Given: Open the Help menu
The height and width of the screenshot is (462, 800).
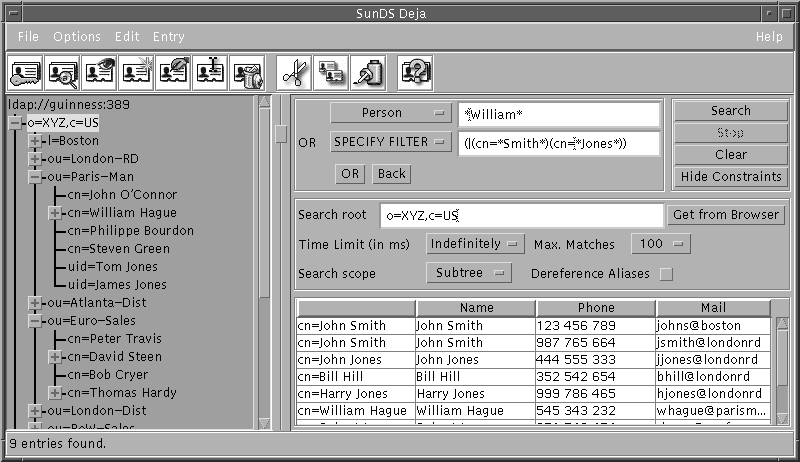Looking at the screenshot, I should click(x=769, y=37).
